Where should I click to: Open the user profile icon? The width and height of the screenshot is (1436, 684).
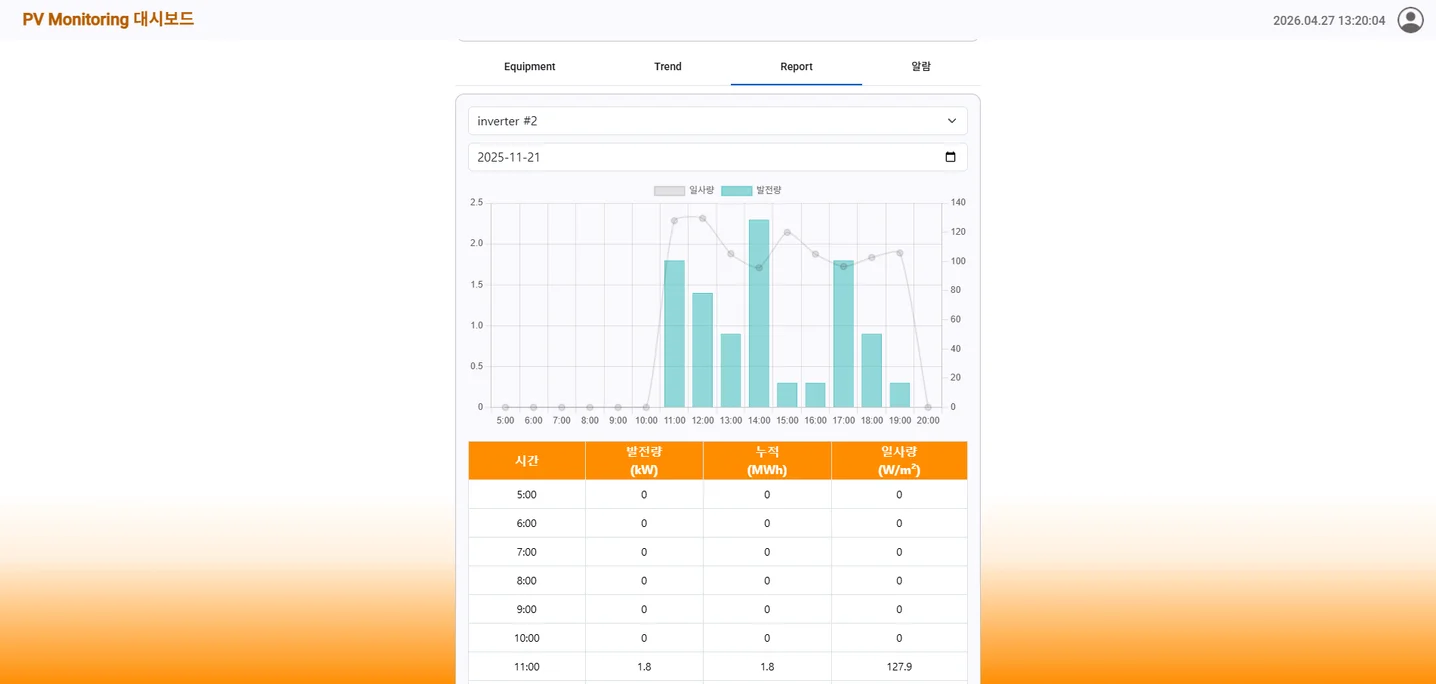click(x=1410, y=20)
